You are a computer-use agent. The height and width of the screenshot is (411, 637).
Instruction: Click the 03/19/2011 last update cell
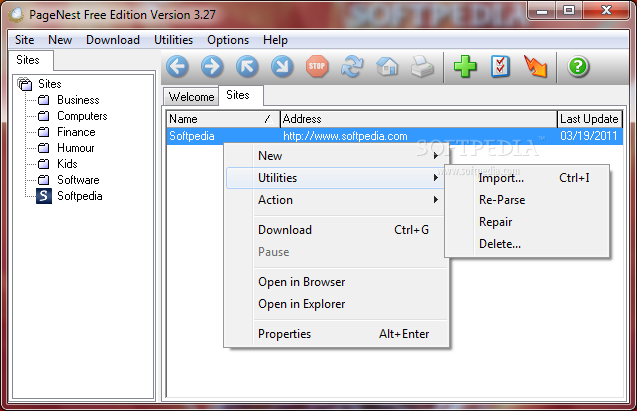(x=589, y=136)
